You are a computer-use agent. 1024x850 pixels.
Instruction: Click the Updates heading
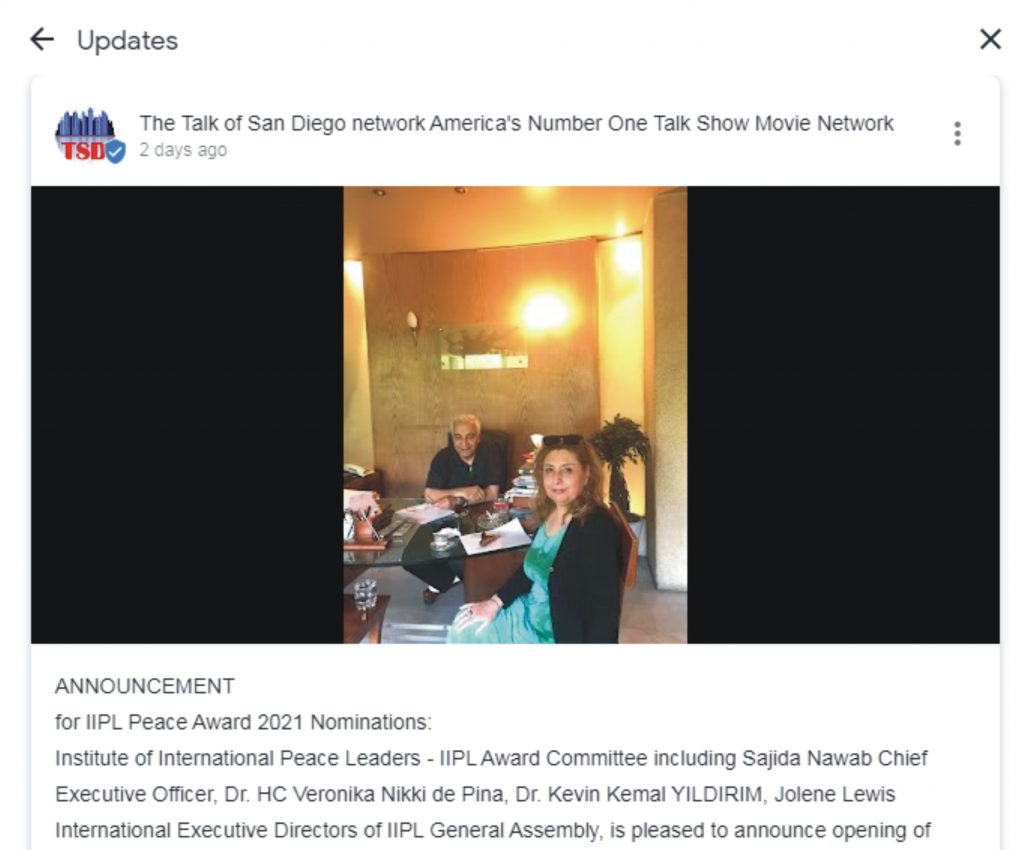click(x=127, y=40)
